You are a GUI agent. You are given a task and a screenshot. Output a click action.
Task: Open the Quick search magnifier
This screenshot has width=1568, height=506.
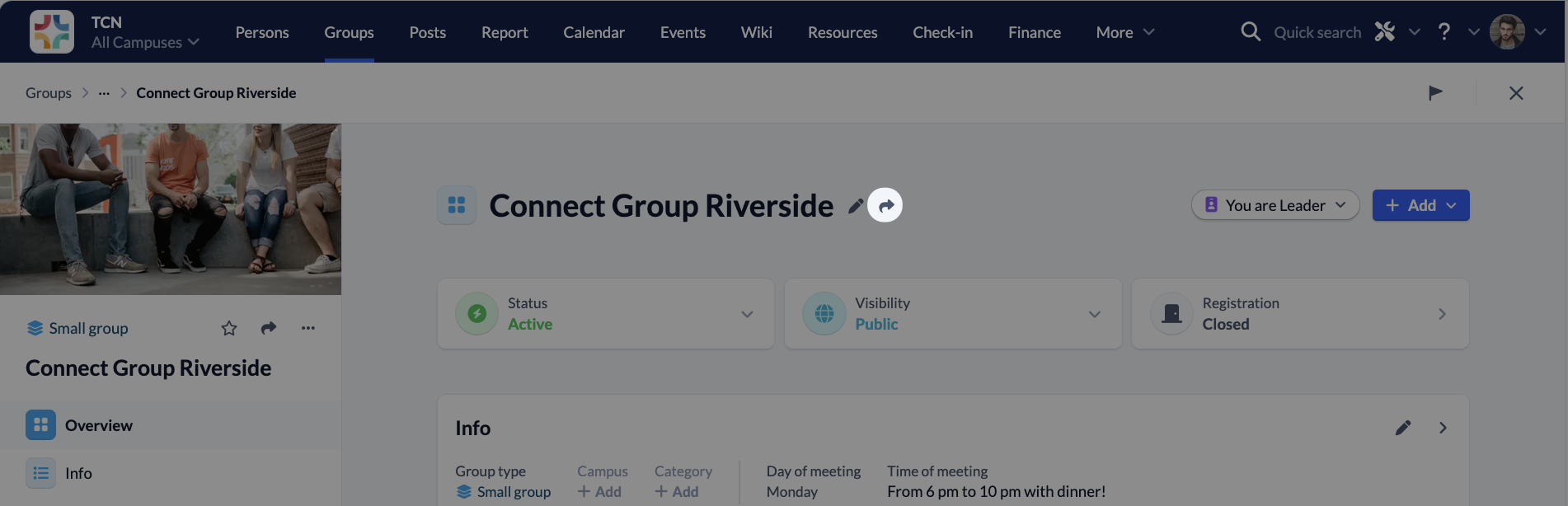tap(1251, 32)
